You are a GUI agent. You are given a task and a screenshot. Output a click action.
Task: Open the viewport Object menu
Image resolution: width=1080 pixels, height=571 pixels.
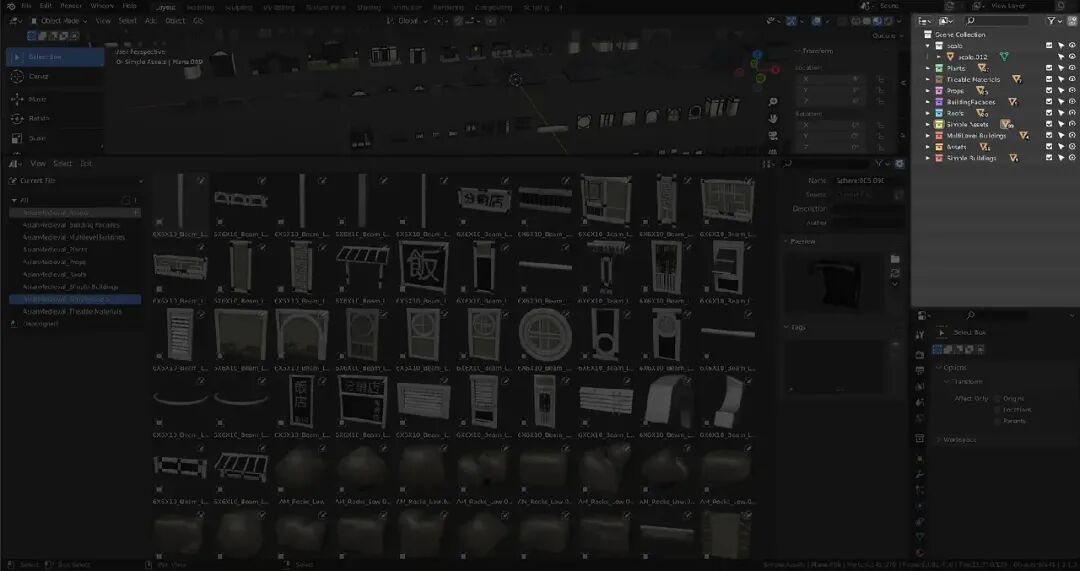pyautogui.click(x=175, y=21)
